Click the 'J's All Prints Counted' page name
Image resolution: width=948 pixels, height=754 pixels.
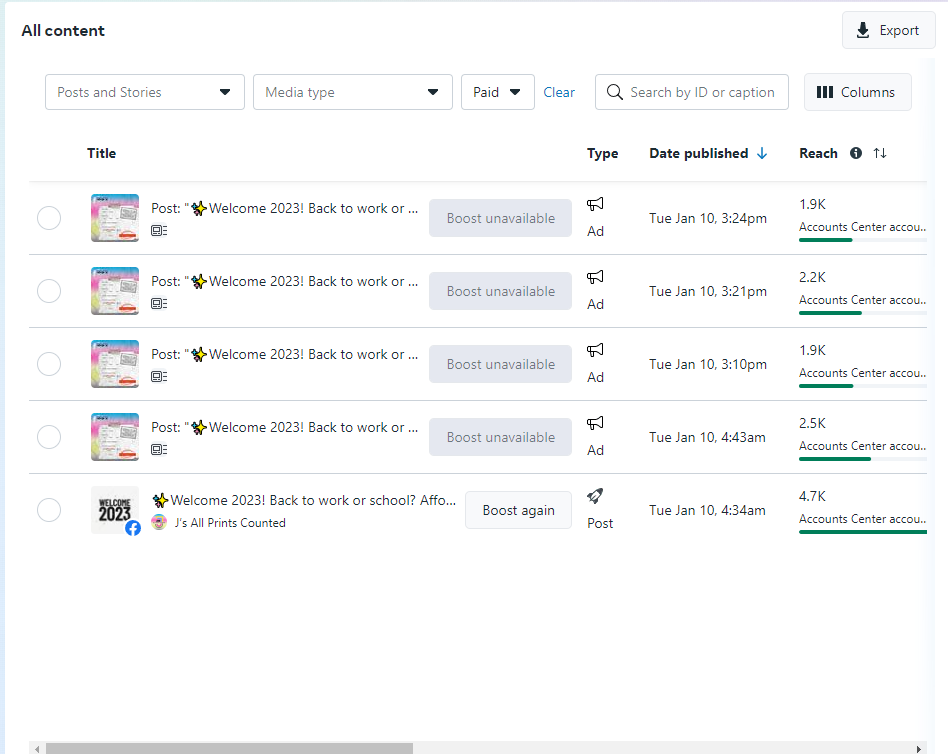230,523
